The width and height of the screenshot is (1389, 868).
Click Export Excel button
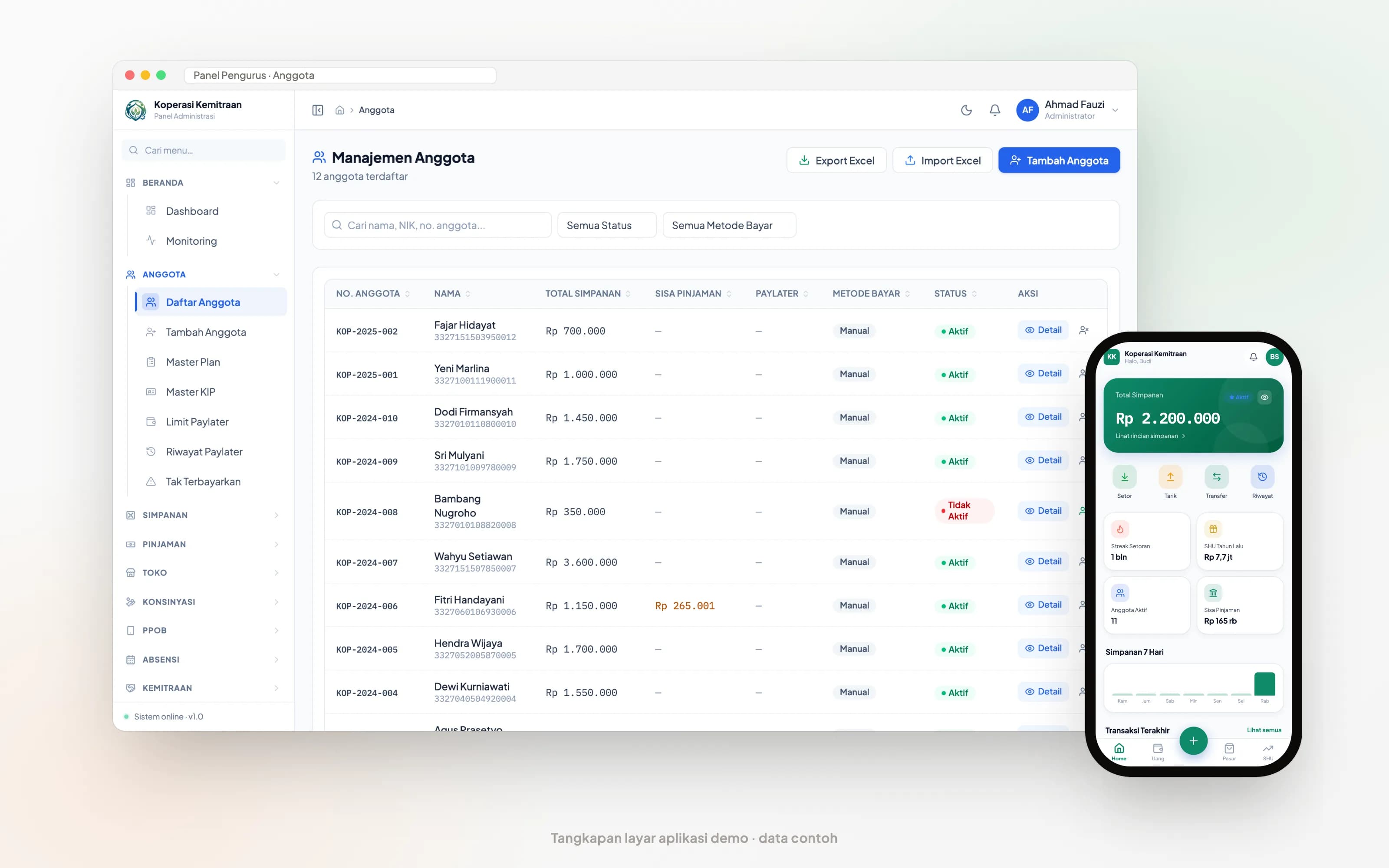[x=836, y=160]
